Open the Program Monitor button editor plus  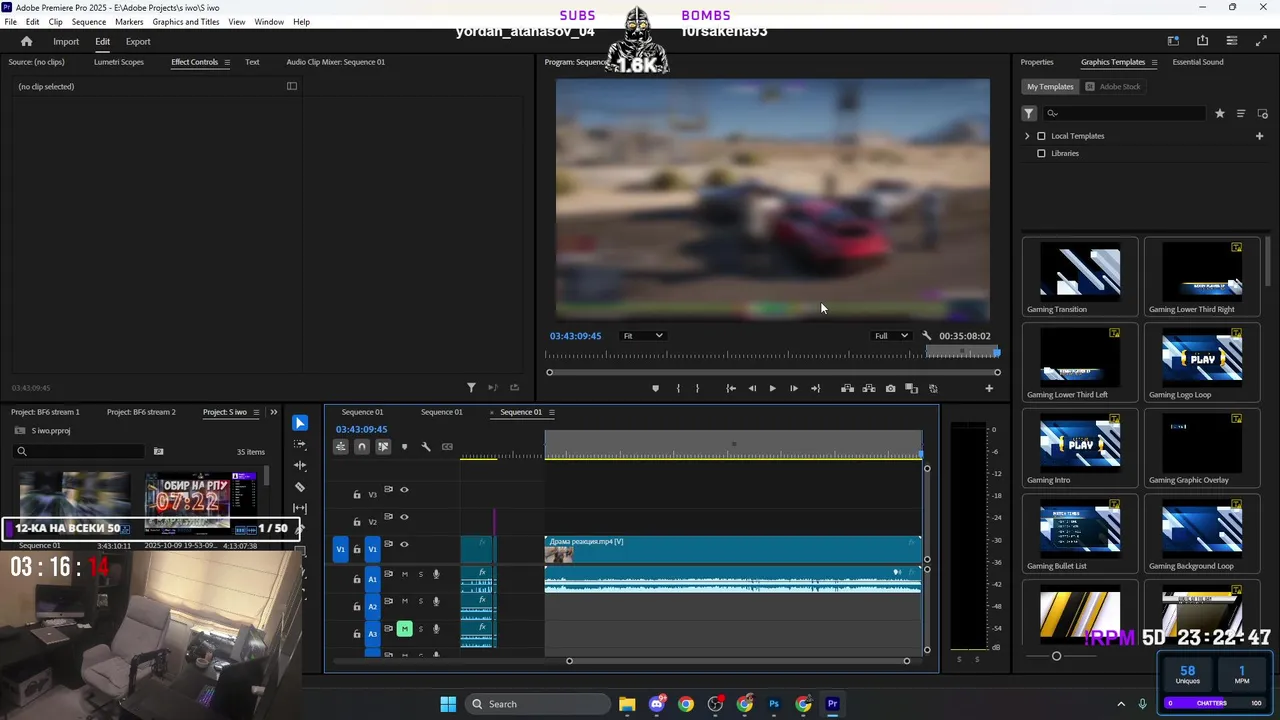pyautogui.click(x=989, y=388)
